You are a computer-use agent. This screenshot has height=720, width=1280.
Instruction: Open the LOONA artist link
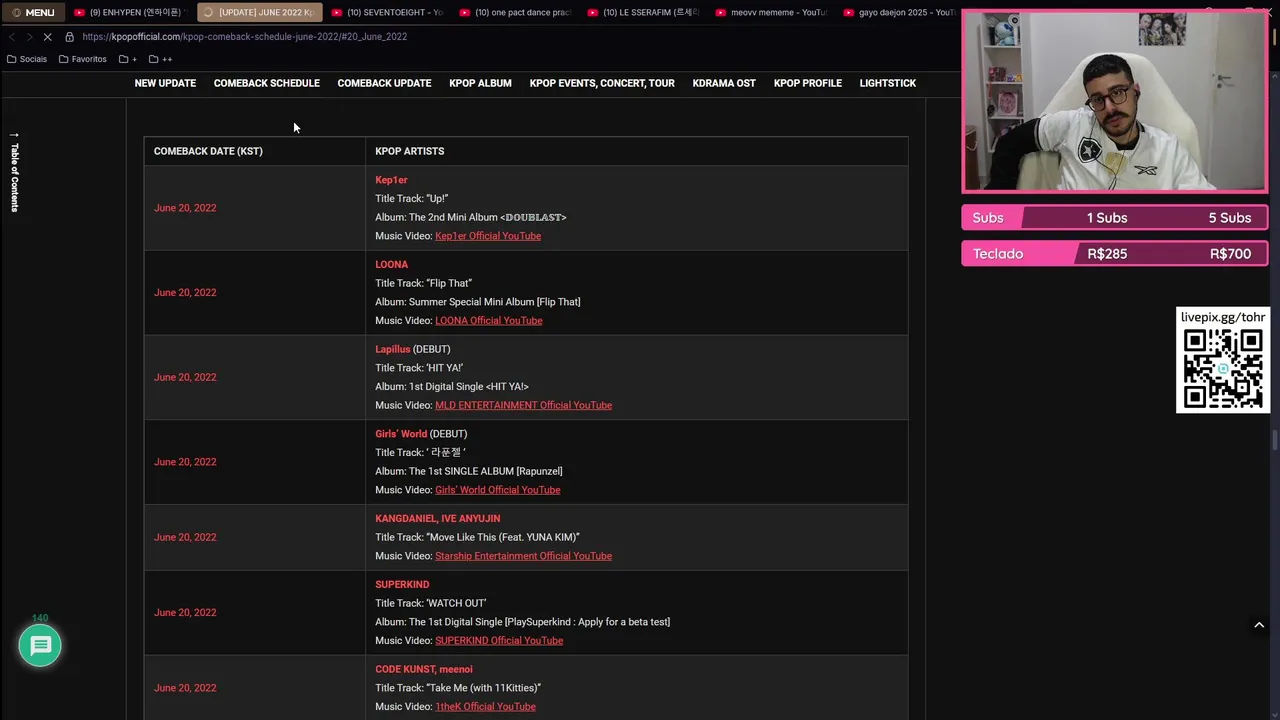pyautogui.click(x=391, y=265)
